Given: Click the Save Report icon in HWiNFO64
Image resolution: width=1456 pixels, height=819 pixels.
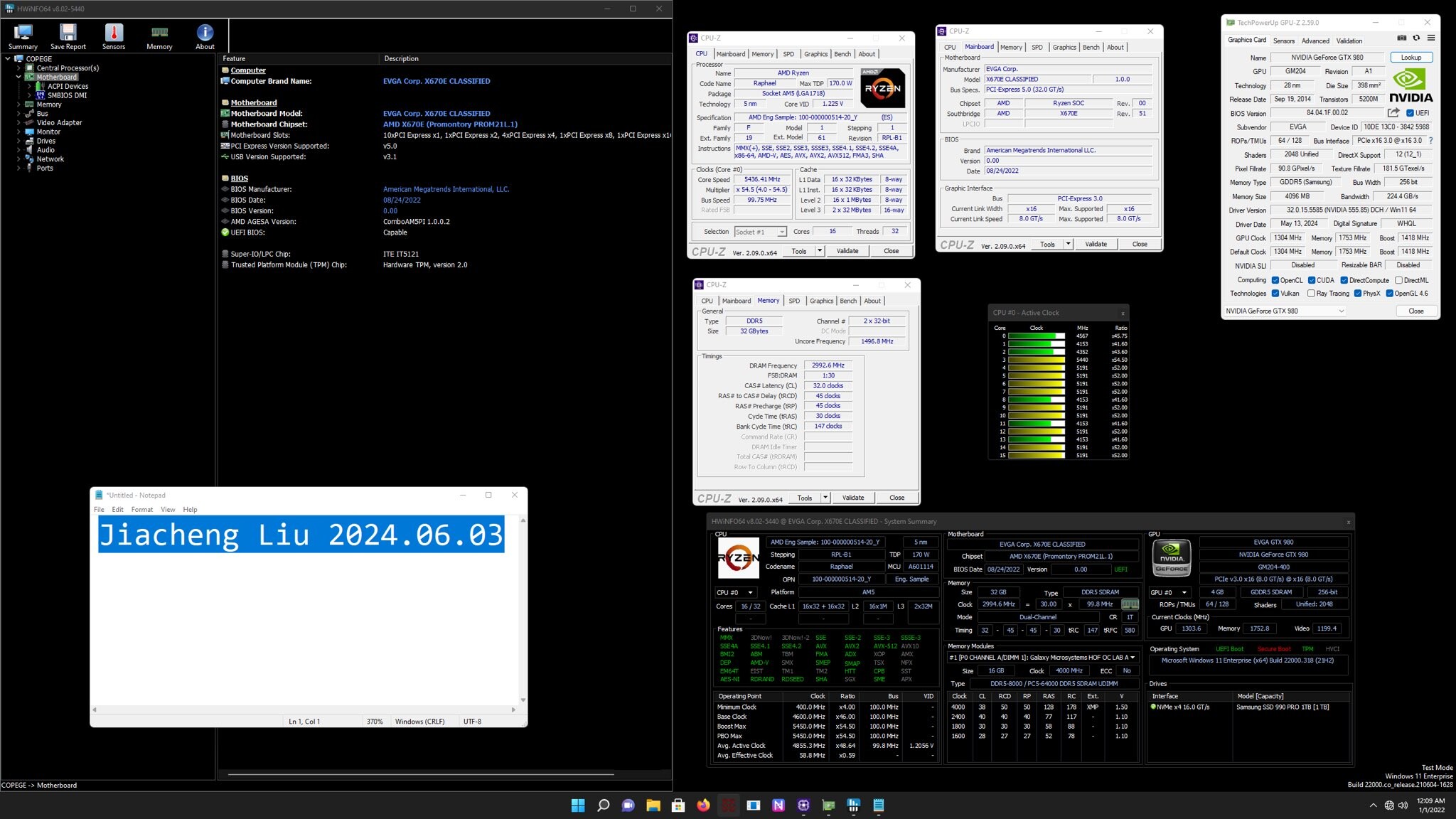Looking at the screenshot, I should point(68,32).
